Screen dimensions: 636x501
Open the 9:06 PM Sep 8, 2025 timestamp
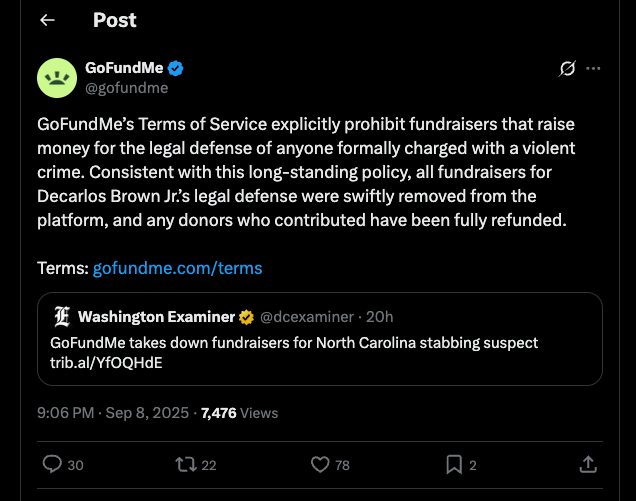113,413
